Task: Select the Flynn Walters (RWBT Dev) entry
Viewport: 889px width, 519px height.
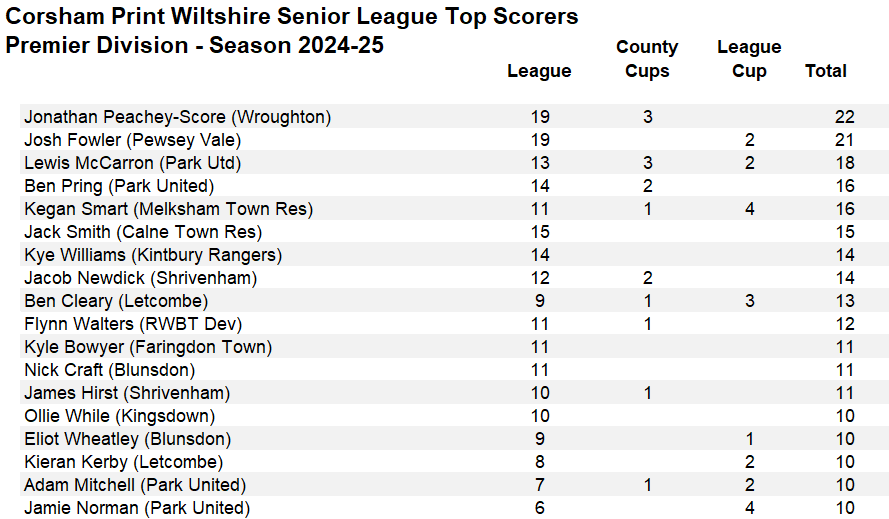Action: click(x=133, y=324)
